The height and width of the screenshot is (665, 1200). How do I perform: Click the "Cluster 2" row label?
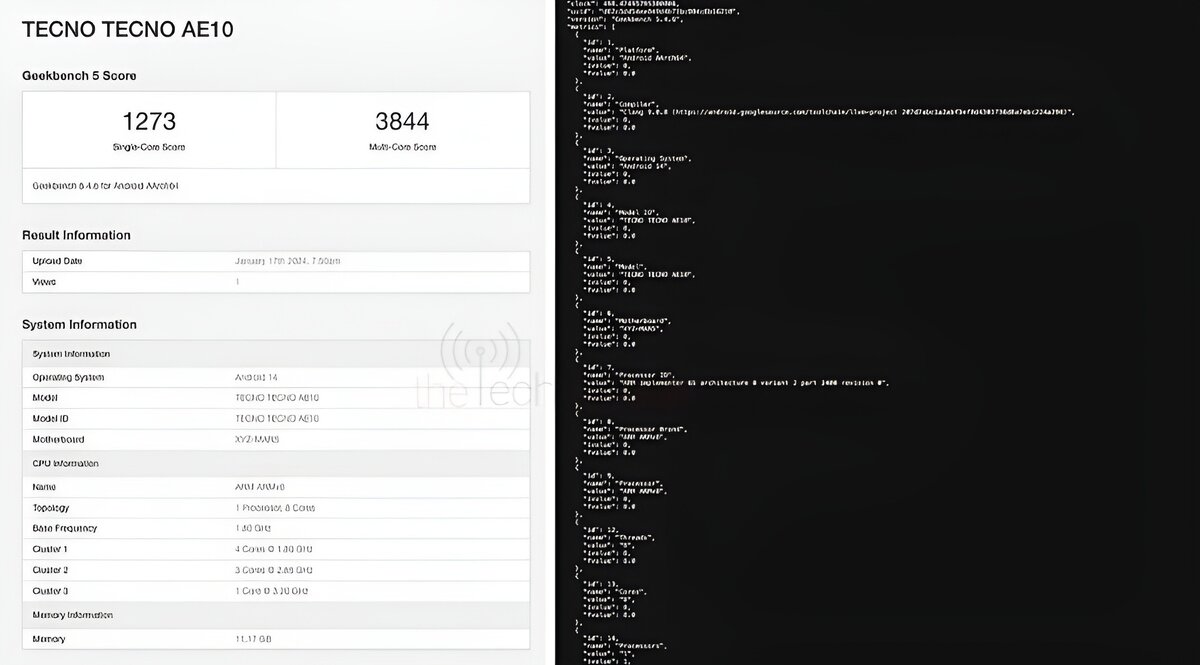[x=50, y=570]
